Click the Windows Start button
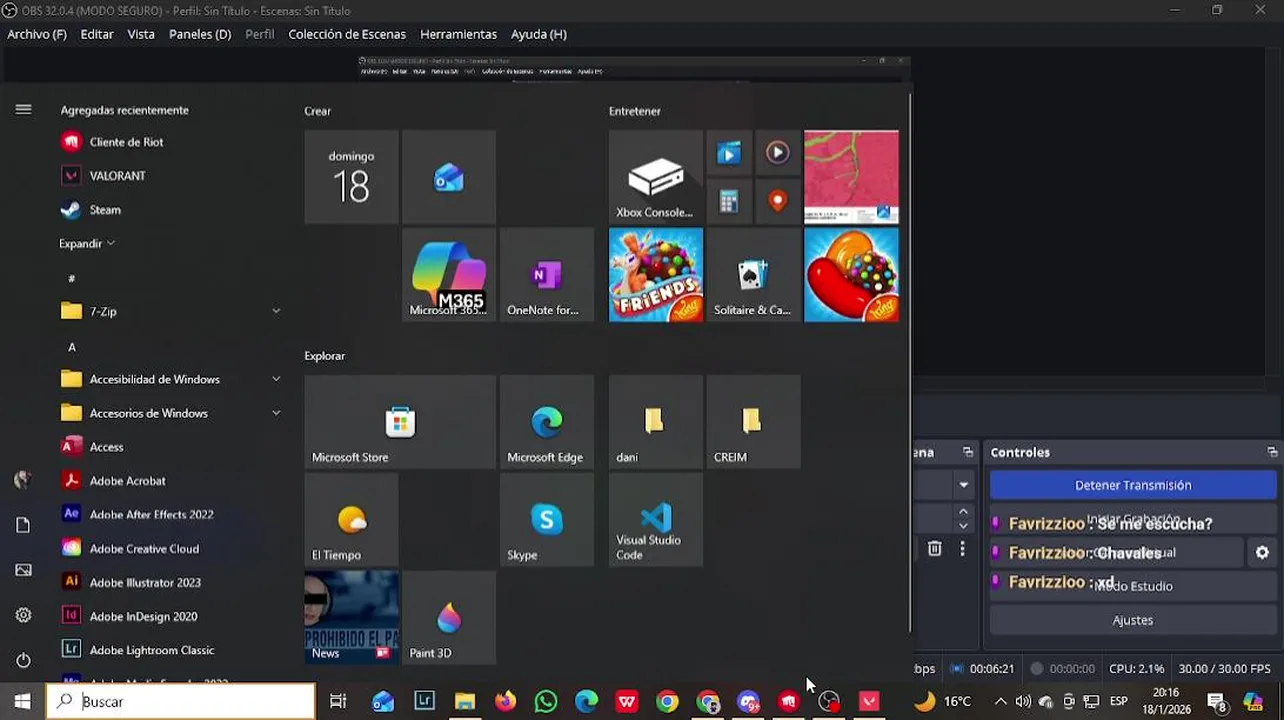 (22, 701)
